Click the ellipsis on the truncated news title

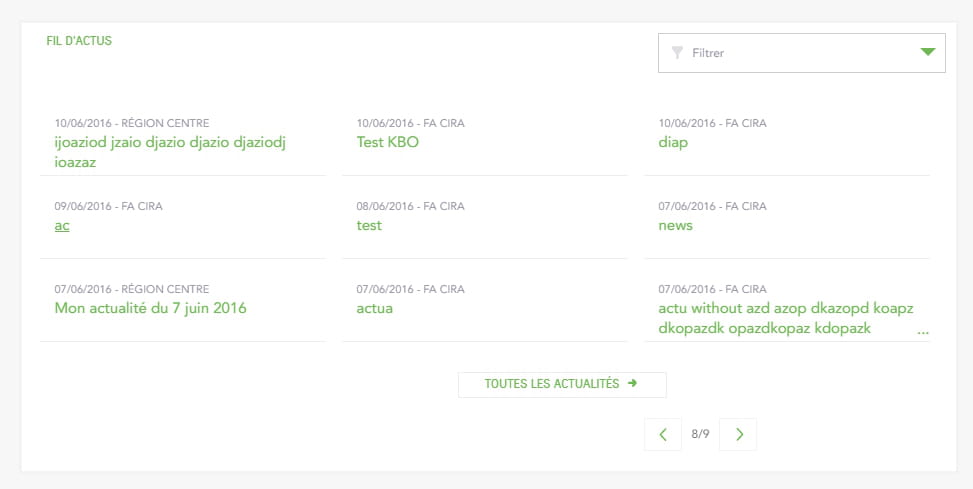[x=923, y=331]
